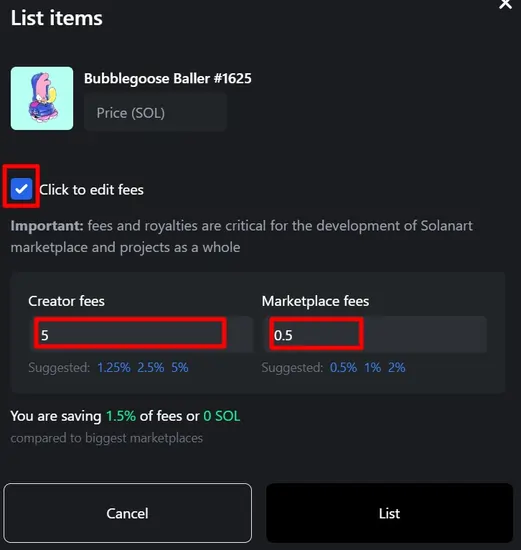The width and height of the screenshot is (521, 550).
Task: Close the List items dialog
Action: [x=505, y=4]
